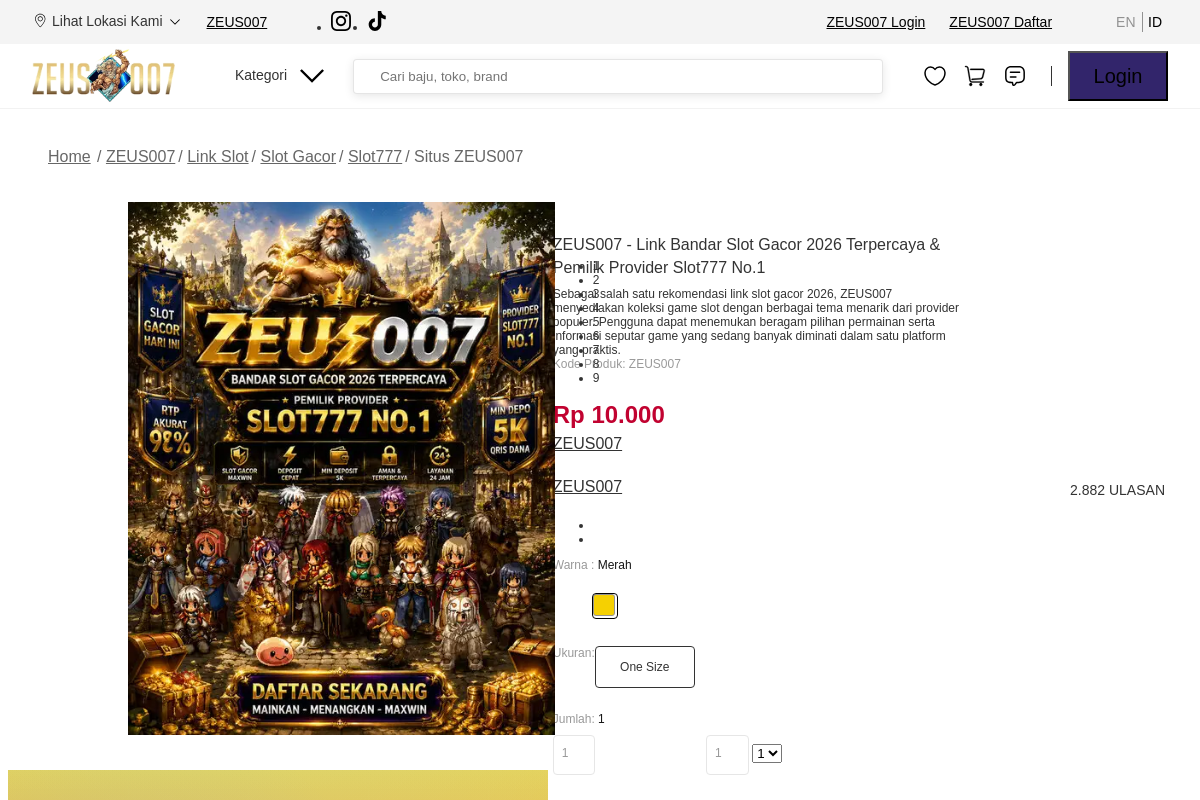Click the search box 'Cari baju, toko, brand'
1200x800 pixels.
click(618, 77)
